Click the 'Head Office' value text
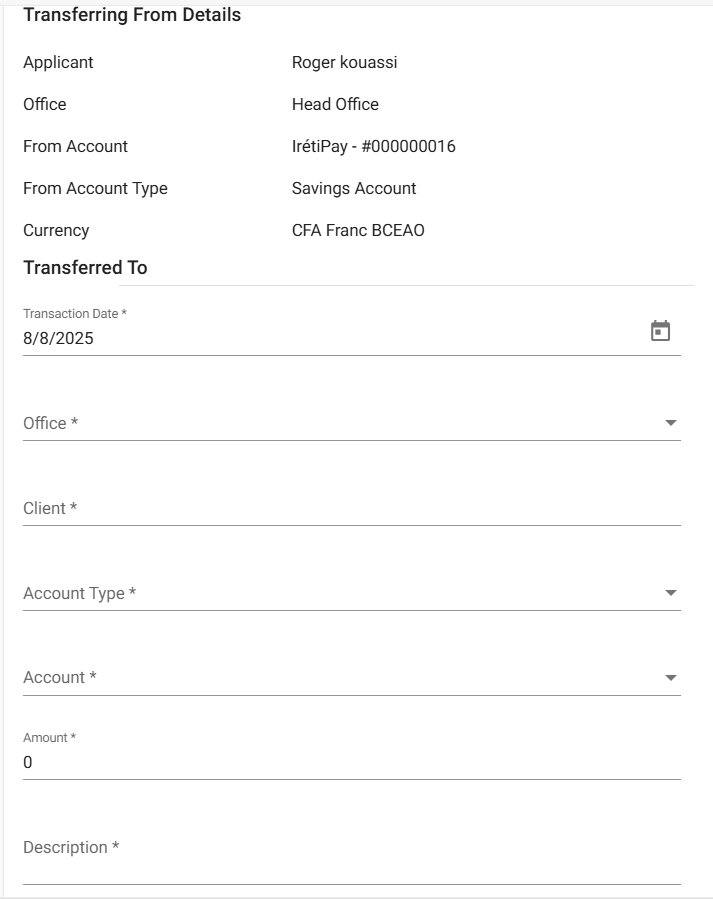This screenshot has width=713, height=899. point(335,104)
